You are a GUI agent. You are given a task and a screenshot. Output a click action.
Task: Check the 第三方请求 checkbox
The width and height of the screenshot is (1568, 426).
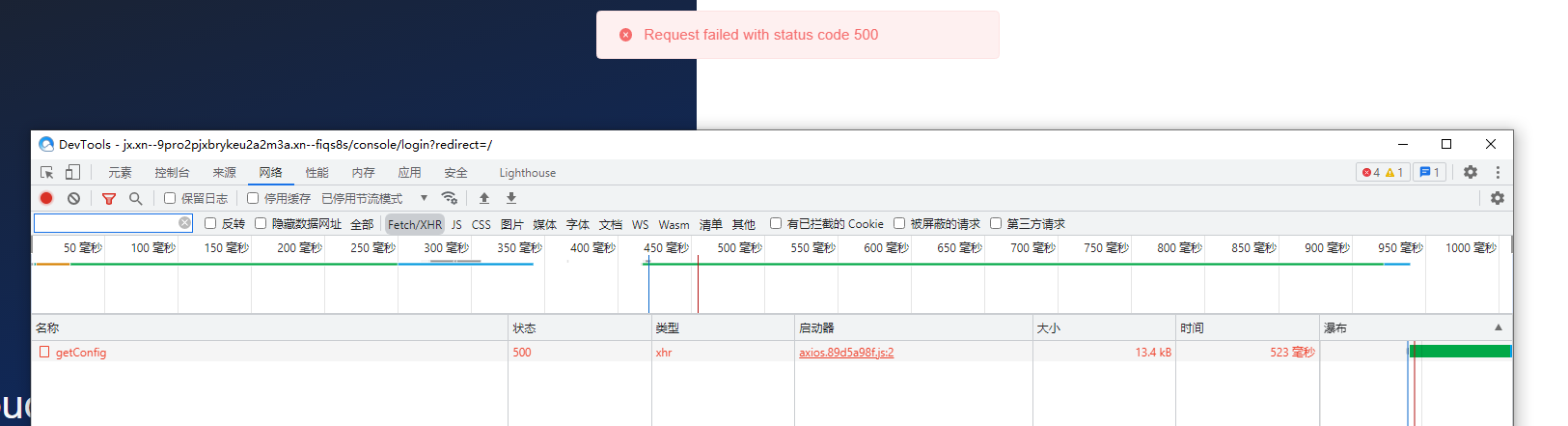[x=996, y=223]
